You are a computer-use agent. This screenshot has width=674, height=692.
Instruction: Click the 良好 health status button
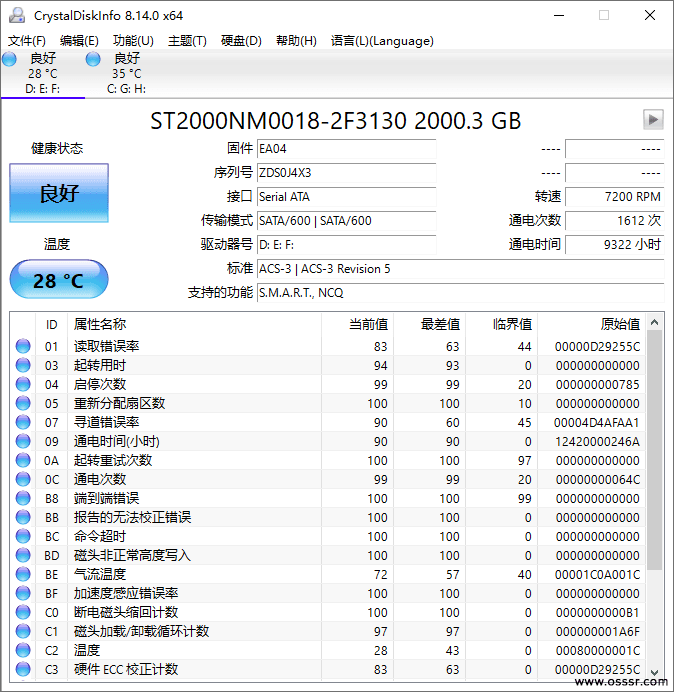pyautogui.click(x=59, y=193)
